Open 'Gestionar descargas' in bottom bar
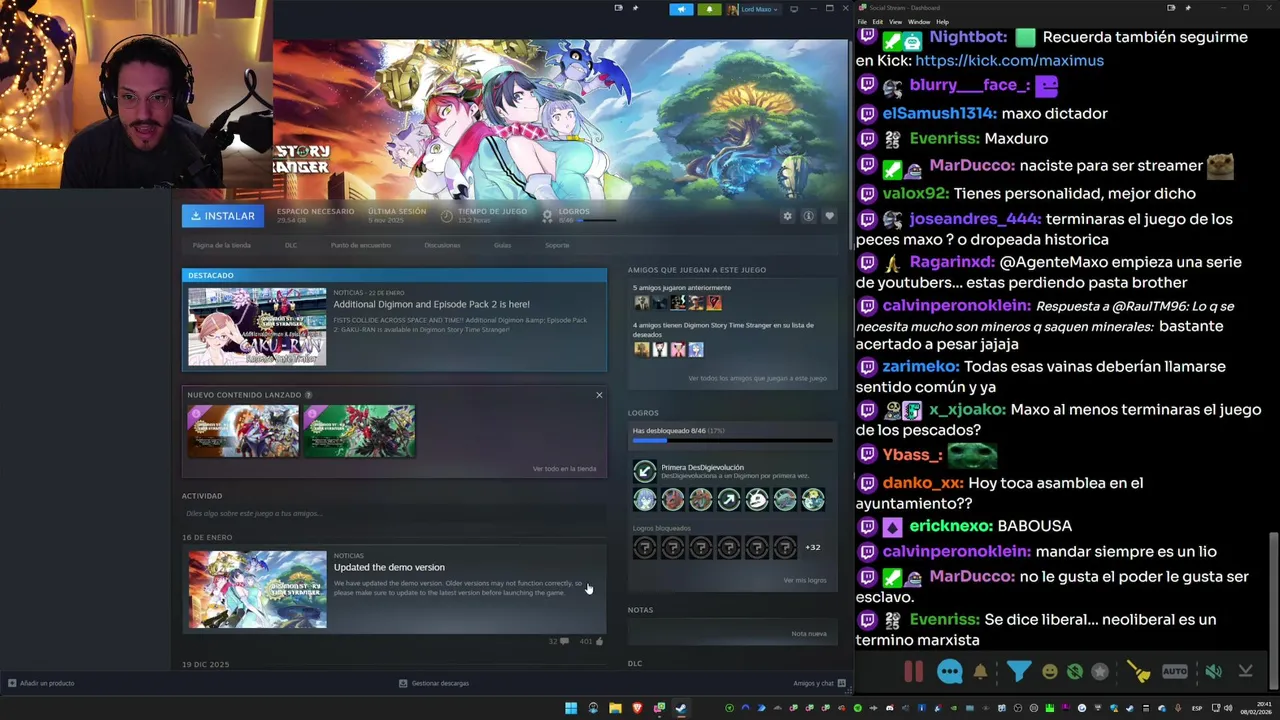The image size is (1280, 720). [x=434, y=683]
